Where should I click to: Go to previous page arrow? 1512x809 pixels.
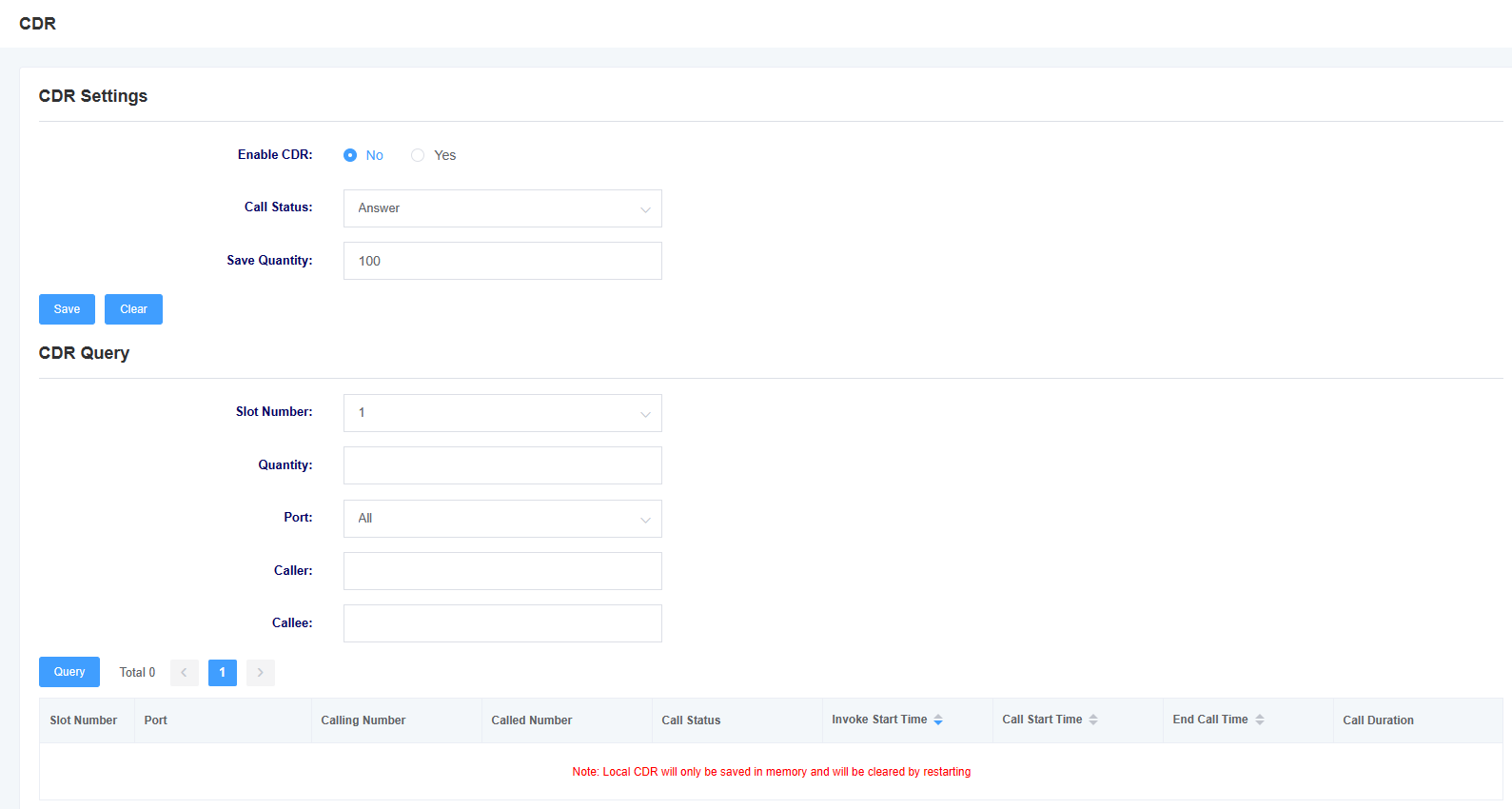(185, 673)
